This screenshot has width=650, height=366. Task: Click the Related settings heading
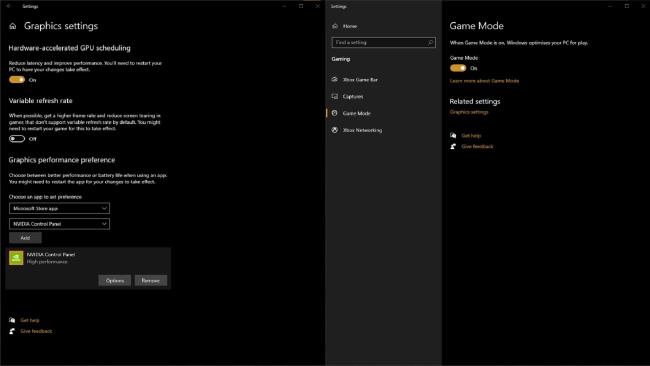pyautogui.click(x=475, y=102)
